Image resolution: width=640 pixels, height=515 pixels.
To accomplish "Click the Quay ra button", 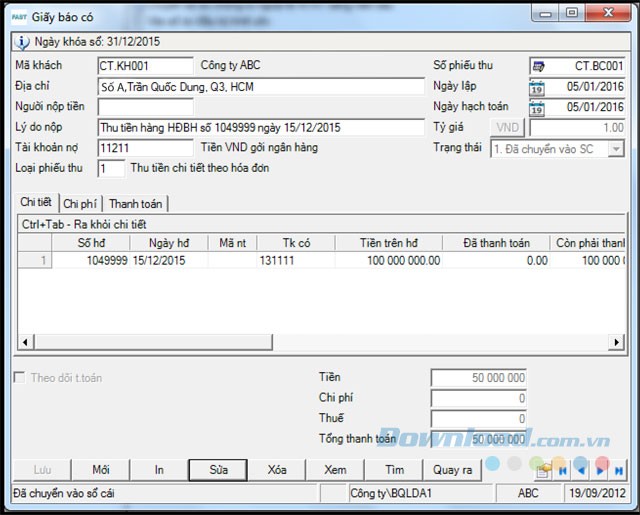I will [x=453, y=469].
